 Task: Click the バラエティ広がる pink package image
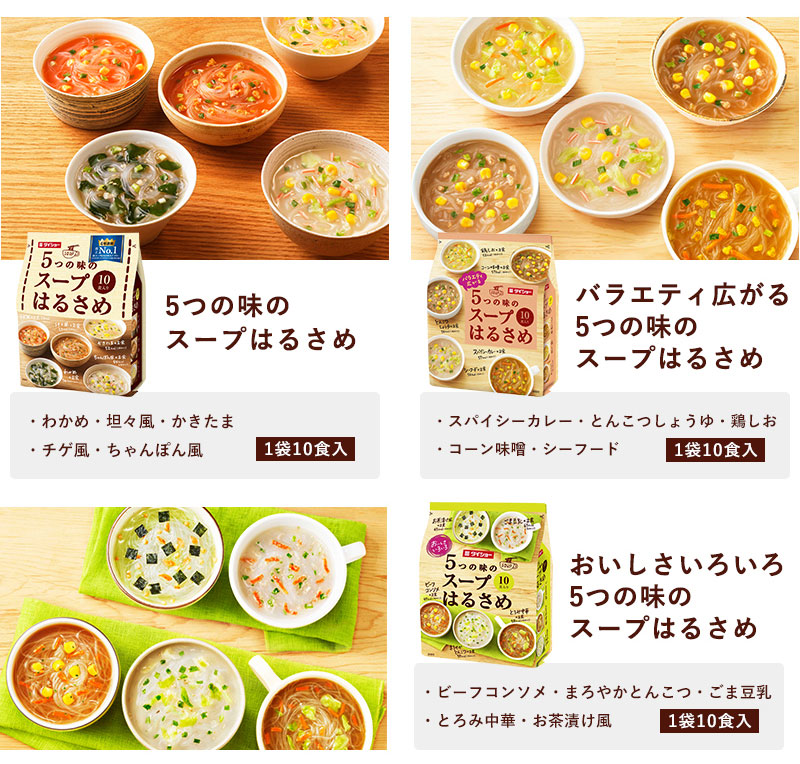coord(492,315)
